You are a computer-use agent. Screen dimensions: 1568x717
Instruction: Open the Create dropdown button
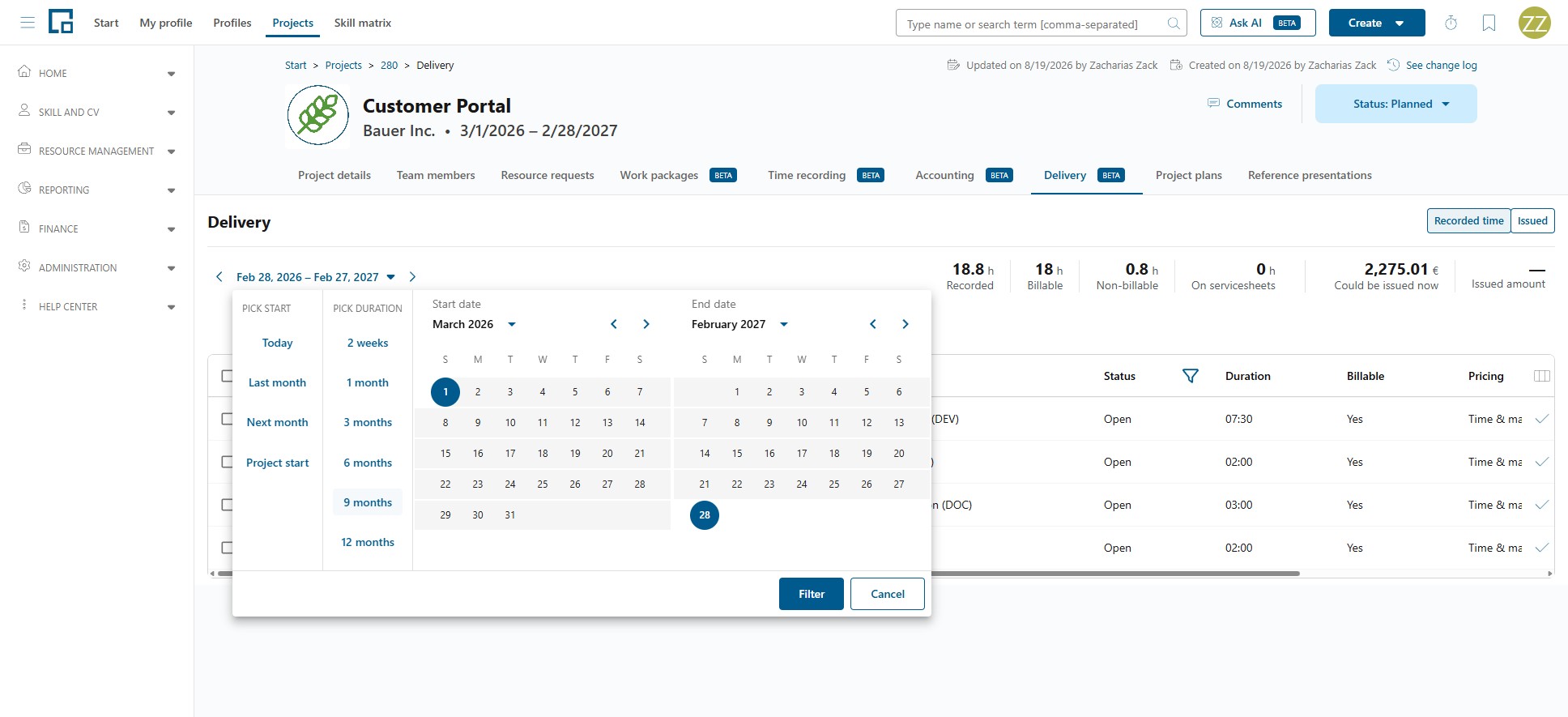click(1376, 23)
